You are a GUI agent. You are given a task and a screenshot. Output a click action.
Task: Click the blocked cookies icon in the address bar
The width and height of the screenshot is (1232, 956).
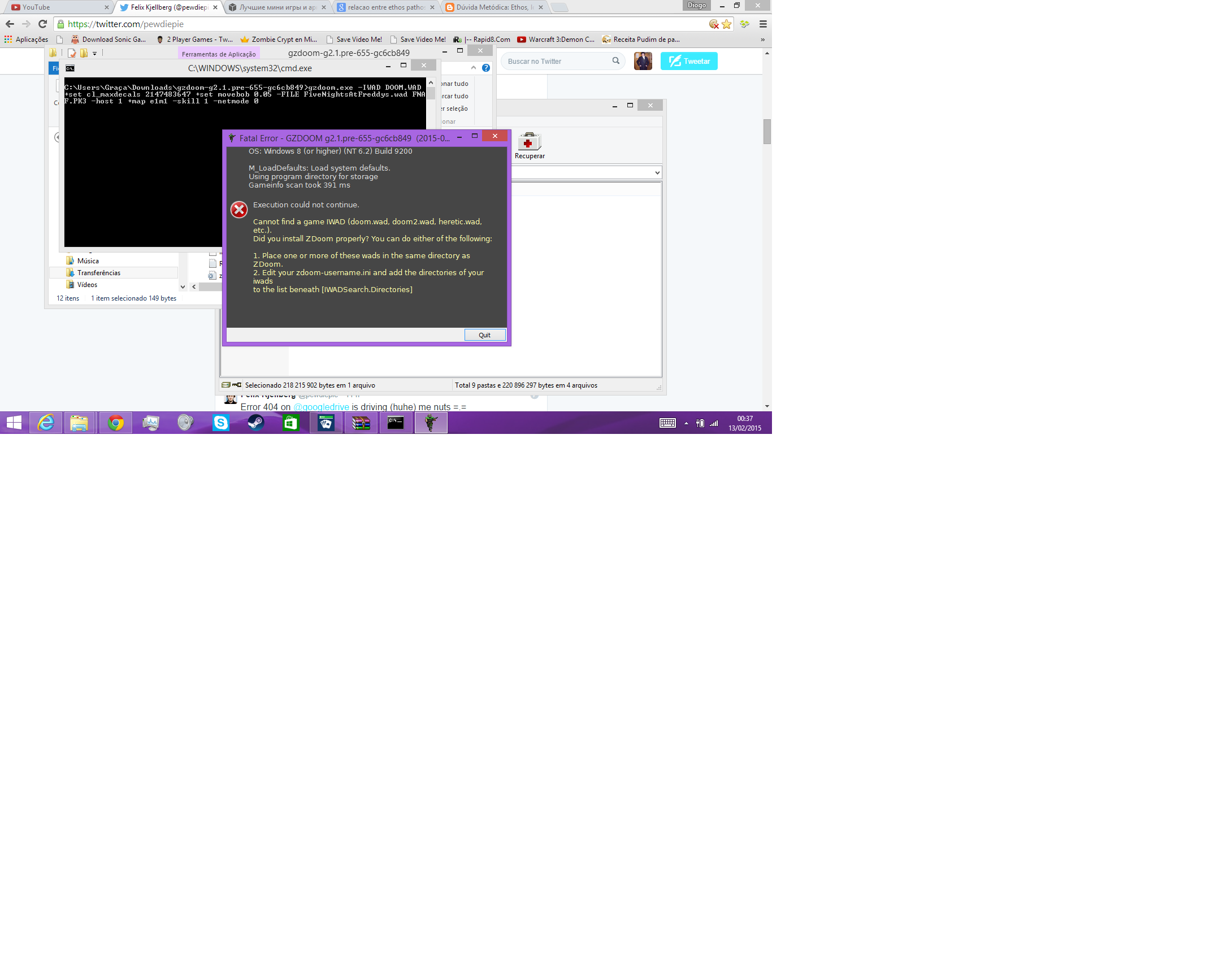[714, 24]
